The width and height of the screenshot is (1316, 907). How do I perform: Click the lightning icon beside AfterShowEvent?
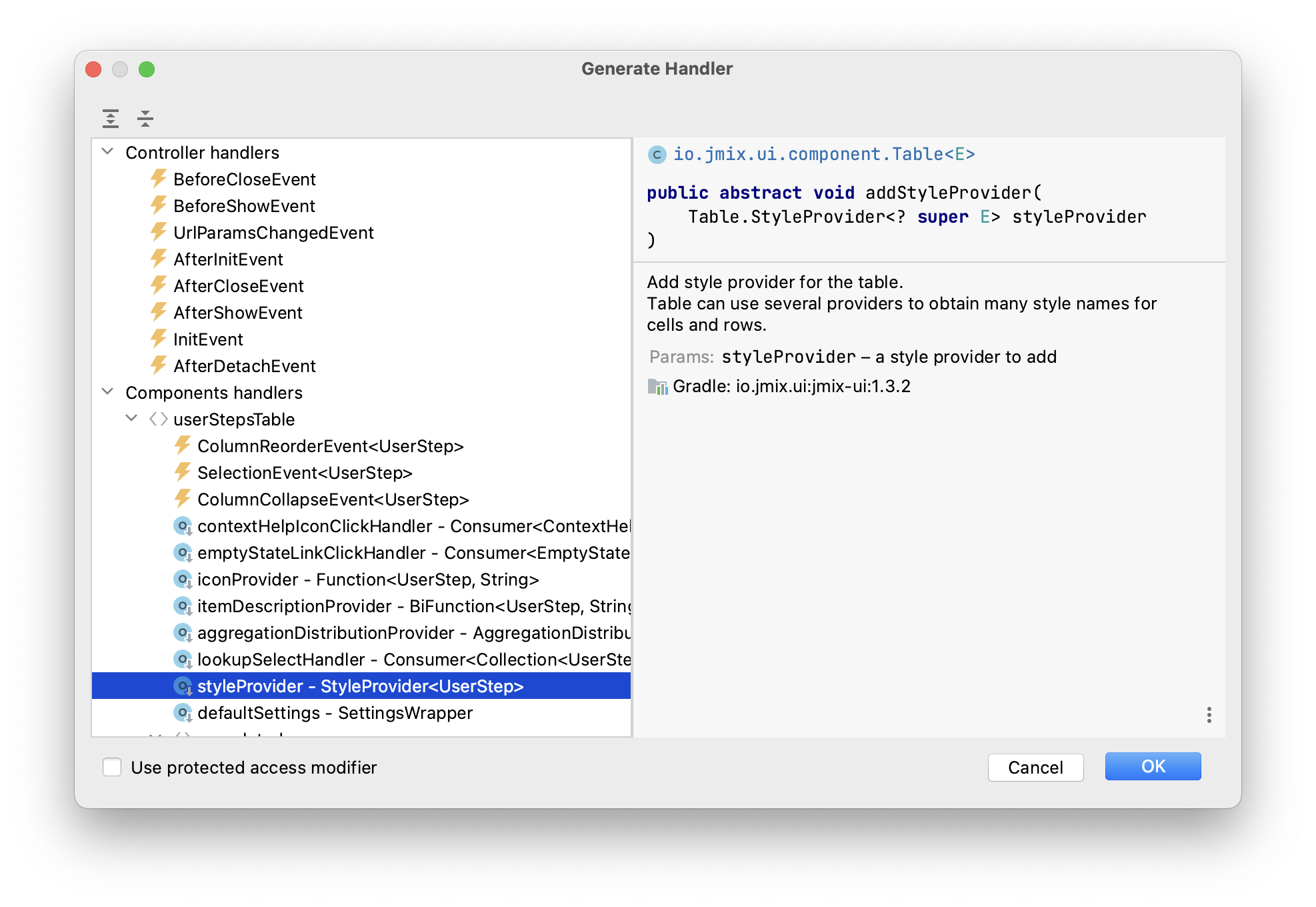[x=159, y=312]
